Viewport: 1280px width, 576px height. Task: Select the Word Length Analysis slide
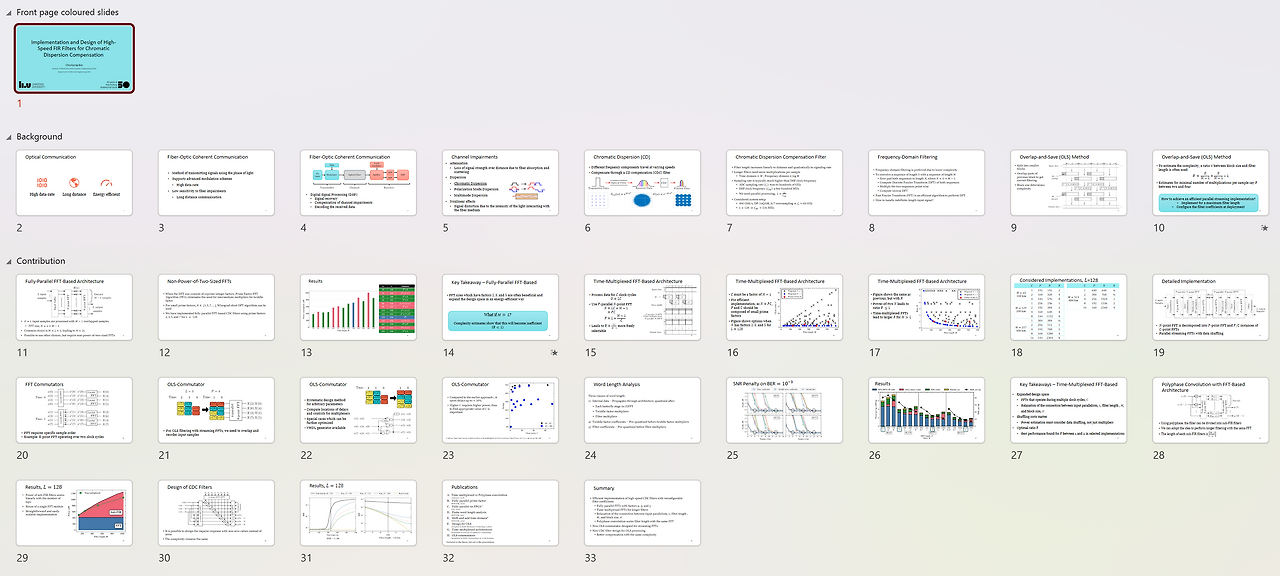tap(643, 410)
